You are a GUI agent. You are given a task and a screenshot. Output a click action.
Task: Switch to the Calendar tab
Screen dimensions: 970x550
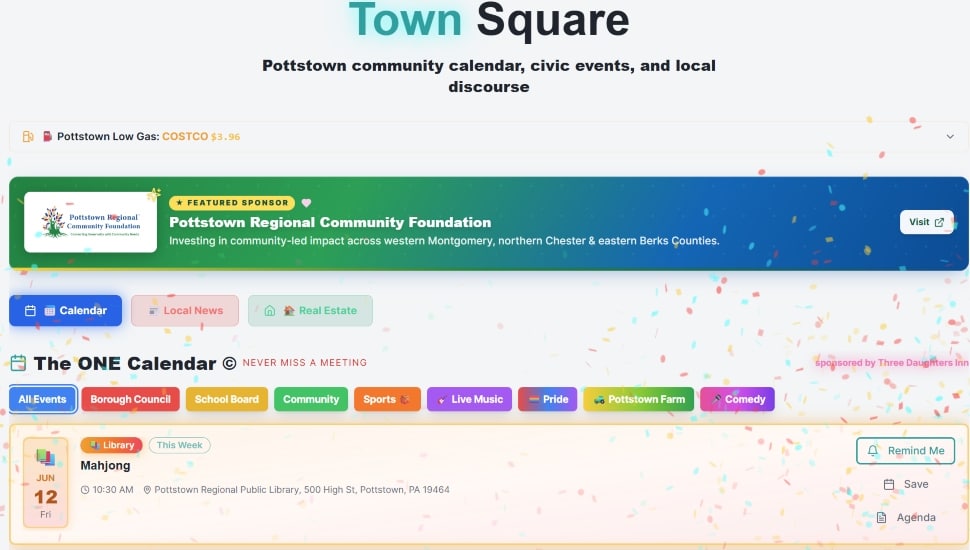66,311
